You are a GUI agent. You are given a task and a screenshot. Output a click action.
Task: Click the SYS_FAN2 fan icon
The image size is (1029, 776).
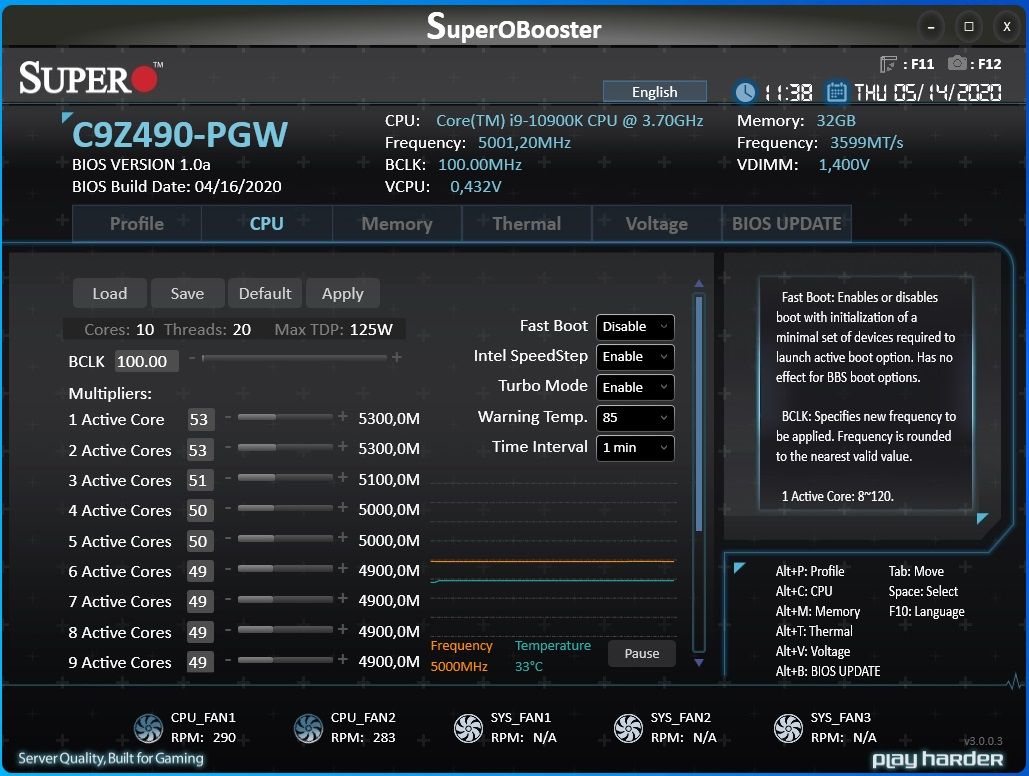[x=628, y=728]
